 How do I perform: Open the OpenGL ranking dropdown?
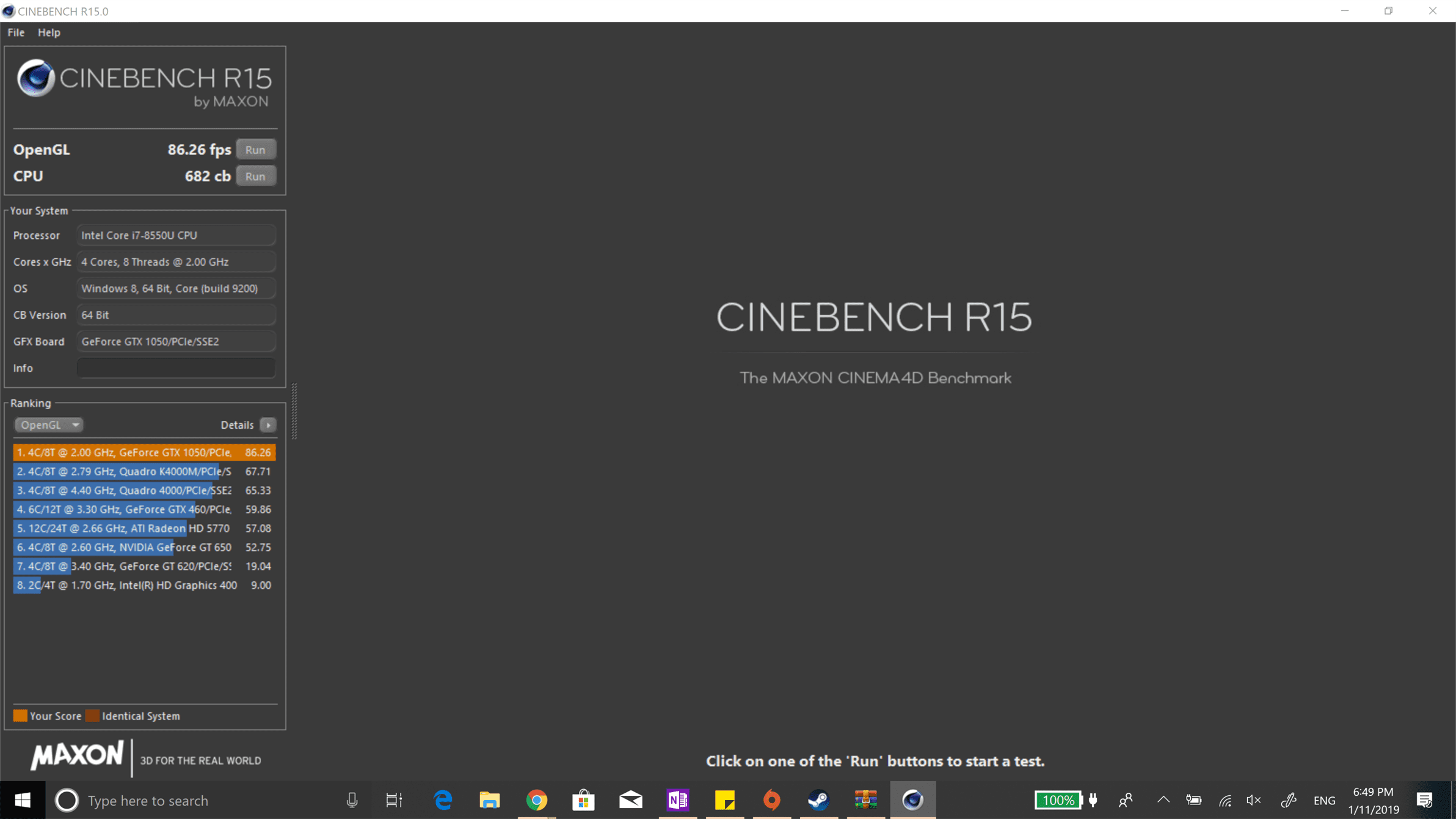48,424
